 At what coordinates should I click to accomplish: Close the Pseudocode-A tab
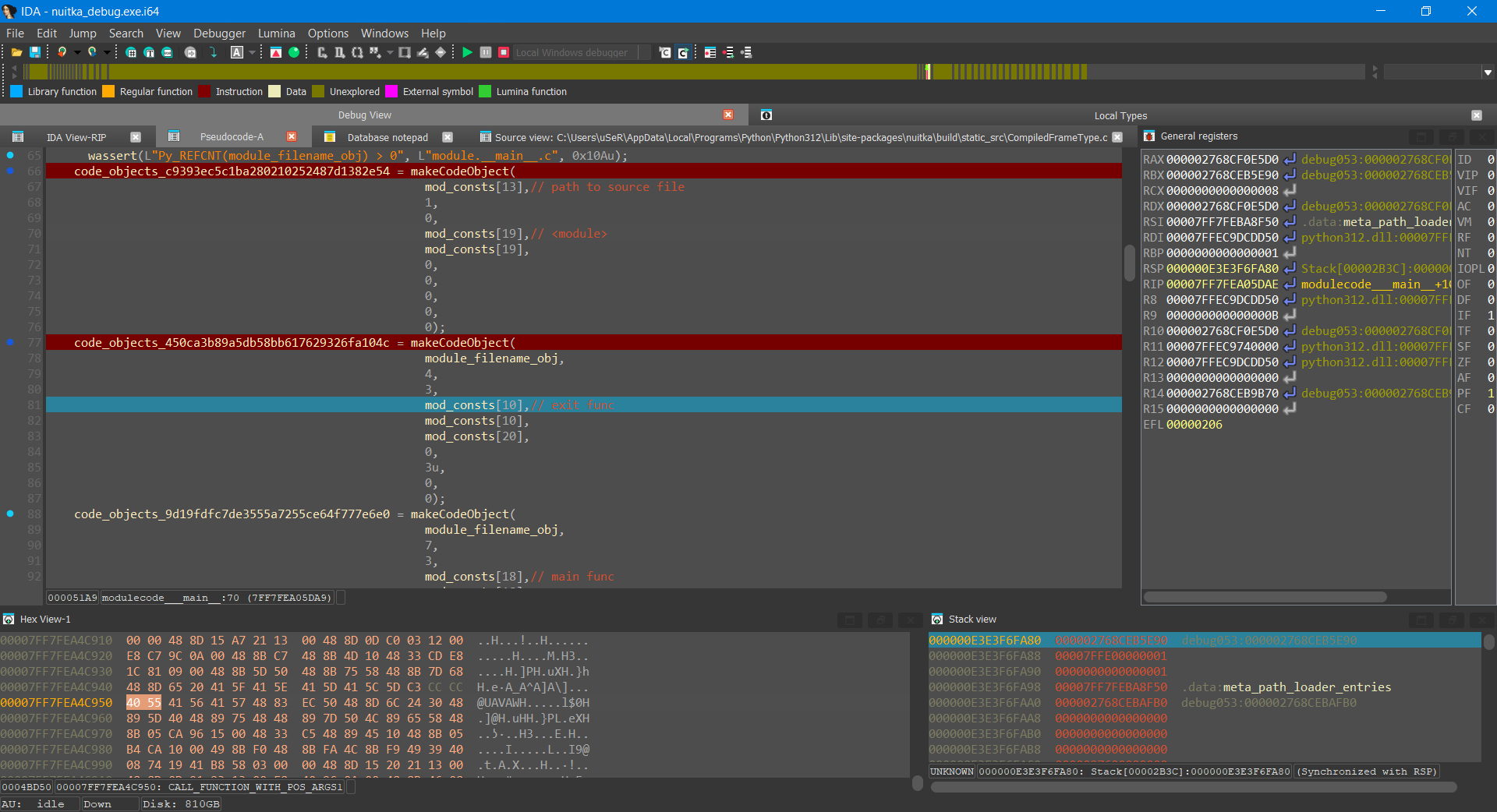coord(292,136)
